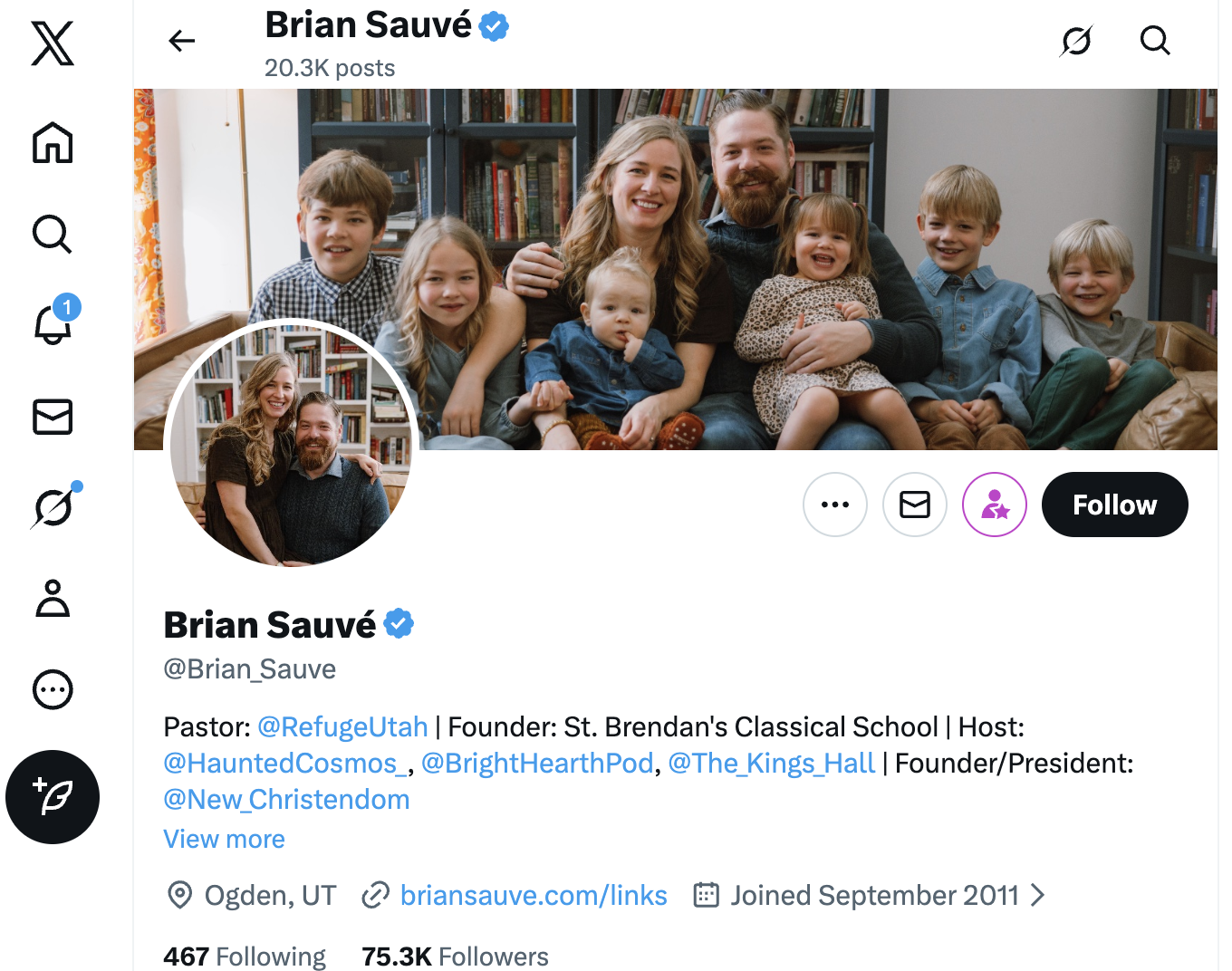The height and width of the screenshot is (971, 1232).
Task: Click the round profile photo
Action: coord(292,444)
